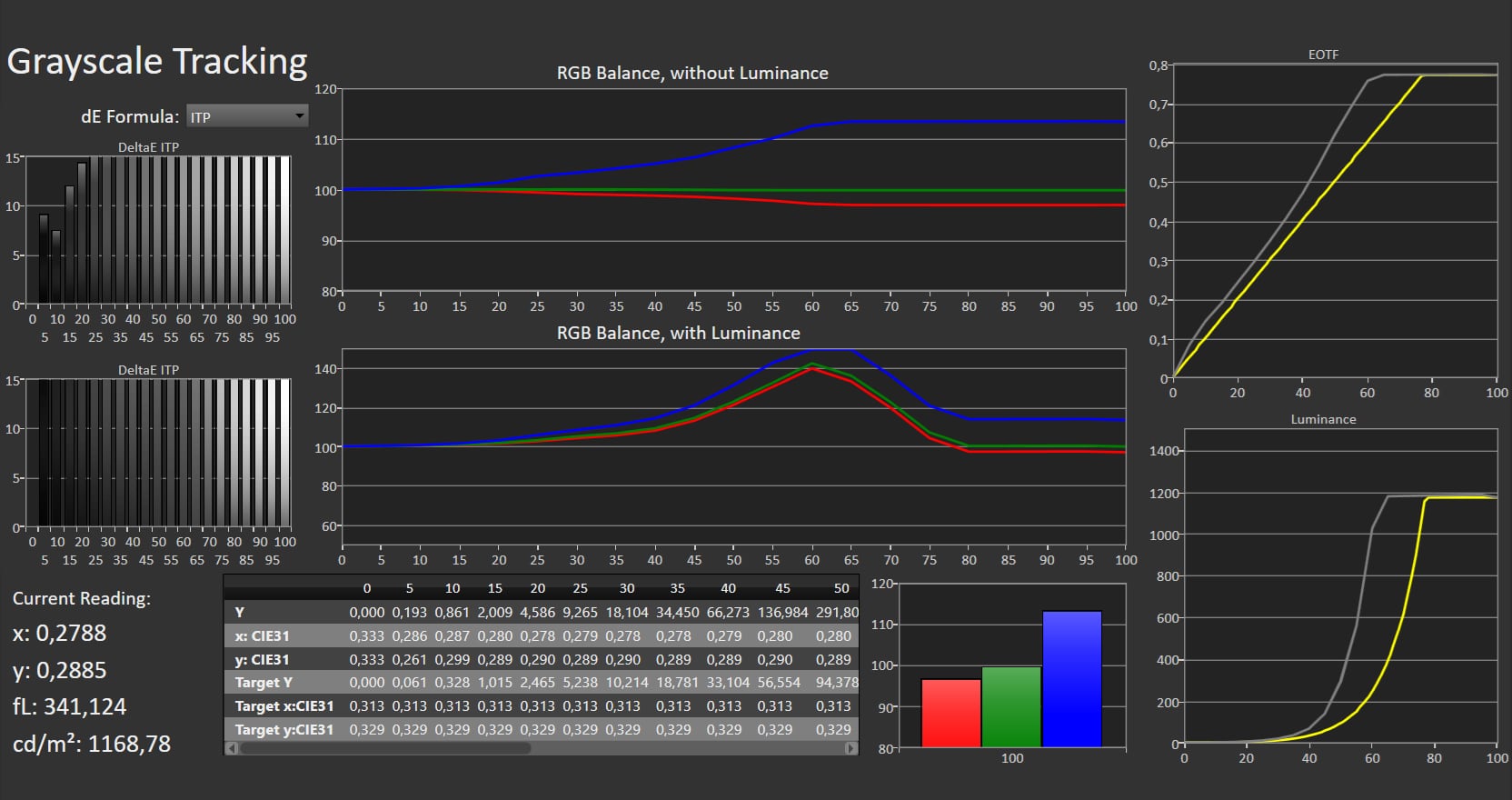1512x800 pixels.
Task: Click the Target Y cell showing 33,104
Action: (728, 682)
